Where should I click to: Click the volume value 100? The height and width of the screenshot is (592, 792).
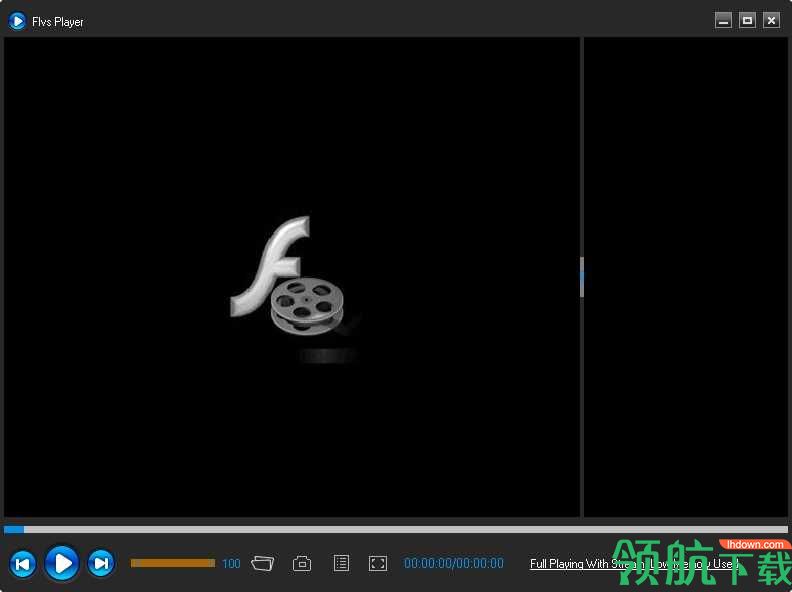[x=231, y=563]
